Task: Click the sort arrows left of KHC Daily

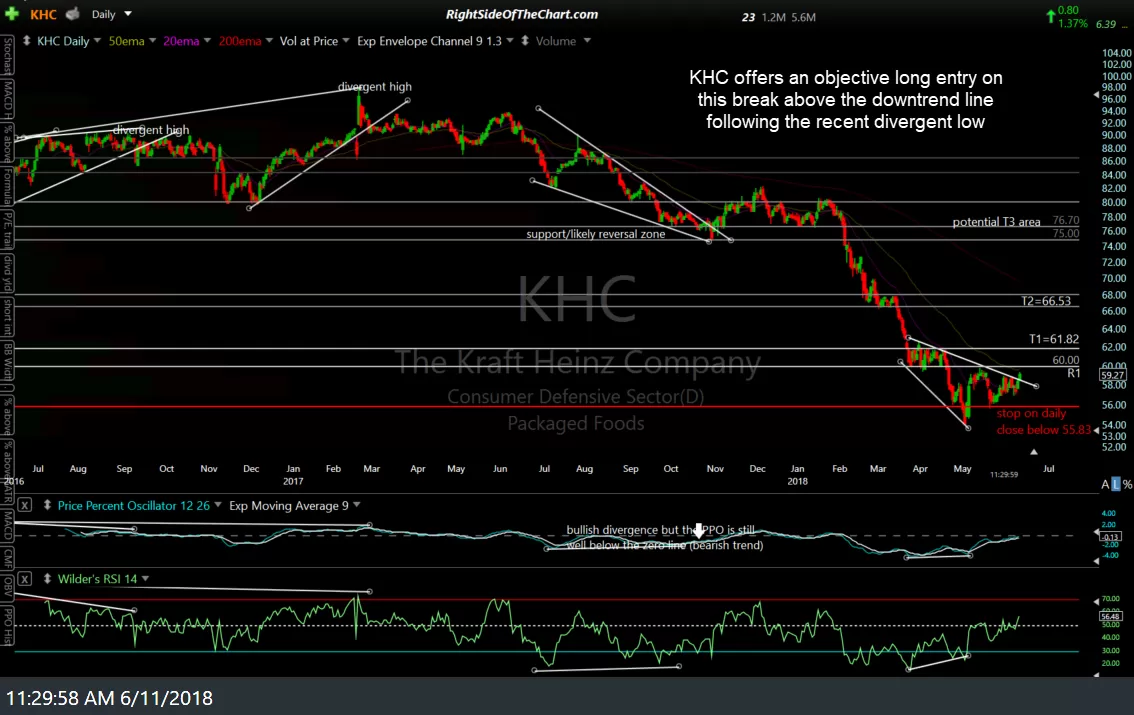Action: tap(27, 41)
